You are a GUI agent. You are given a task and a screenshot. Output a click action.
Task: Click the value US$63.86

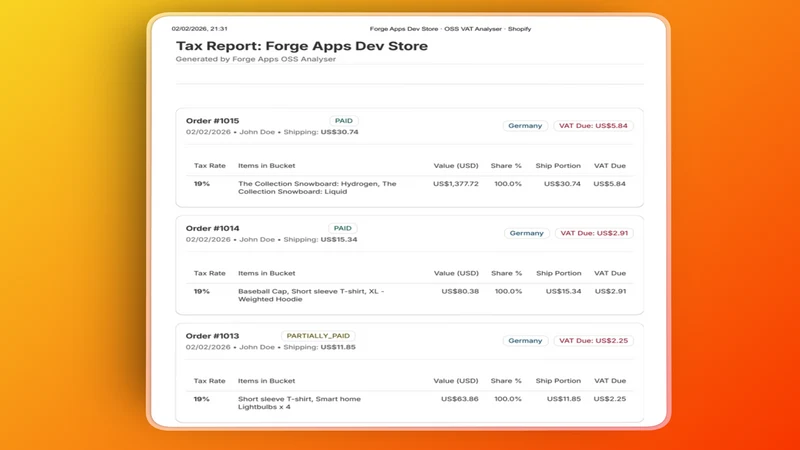tap(460, 399)
